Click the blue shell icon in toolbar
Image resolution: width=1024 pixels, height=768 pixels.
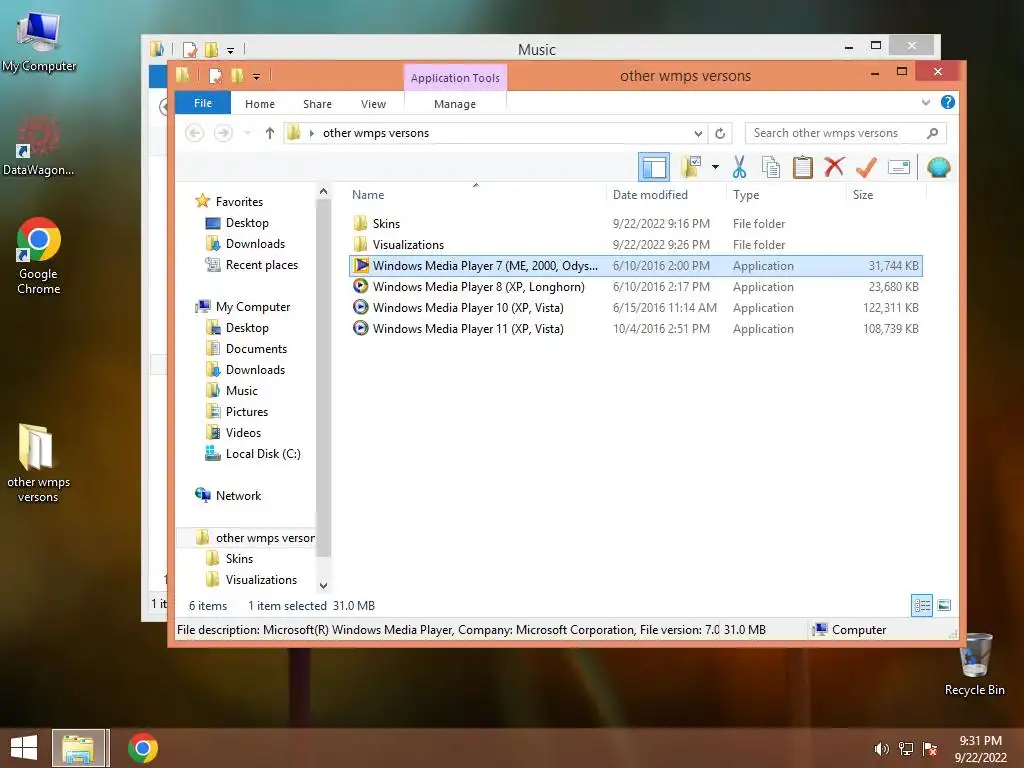(938, 167)
